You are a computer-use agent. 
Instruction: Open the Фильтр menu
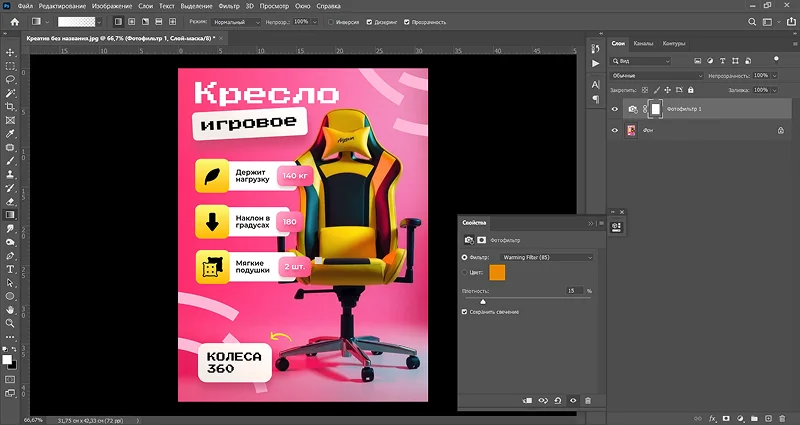[229, 6]
